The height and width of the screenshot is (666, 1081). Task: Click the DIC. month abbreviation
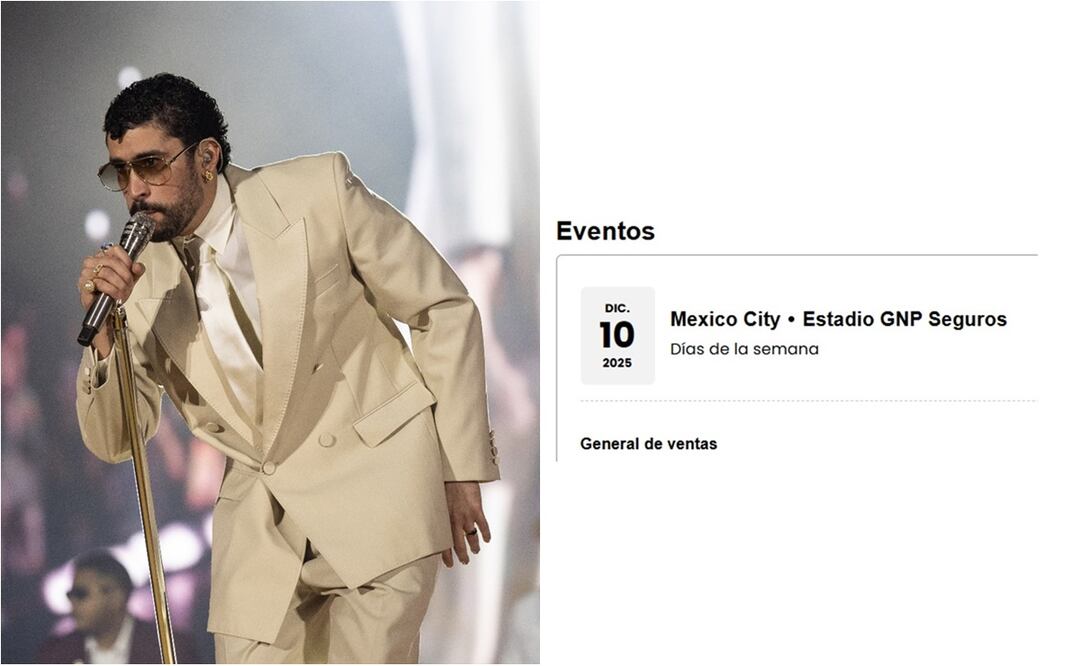tap(617, 308)
